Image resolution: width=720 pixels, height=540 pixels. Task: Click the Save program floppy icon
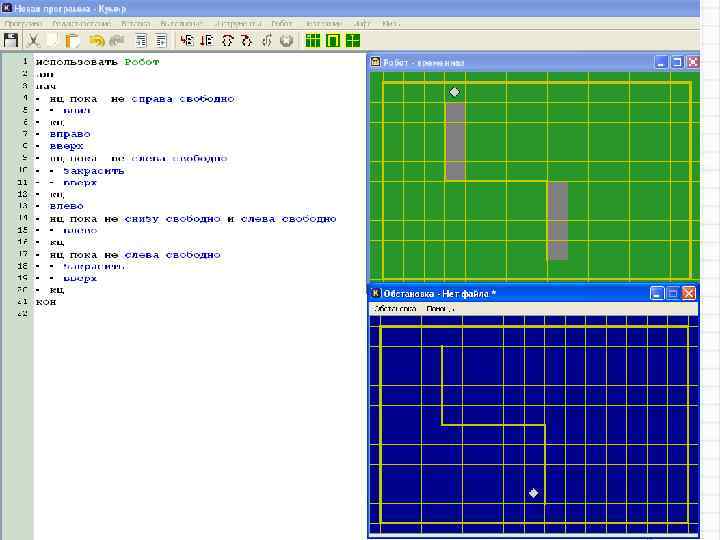(x=11, y=40)
